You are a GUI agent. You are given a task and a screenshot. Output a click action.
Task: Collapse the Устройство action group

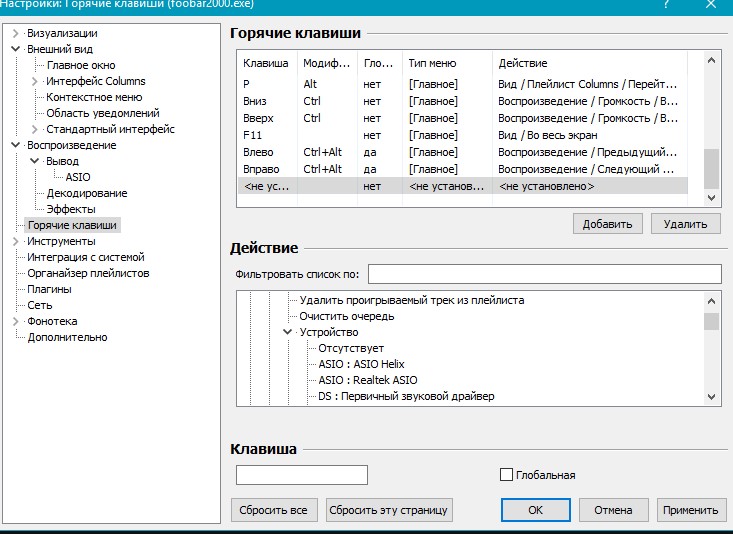[x=288, y=332]
